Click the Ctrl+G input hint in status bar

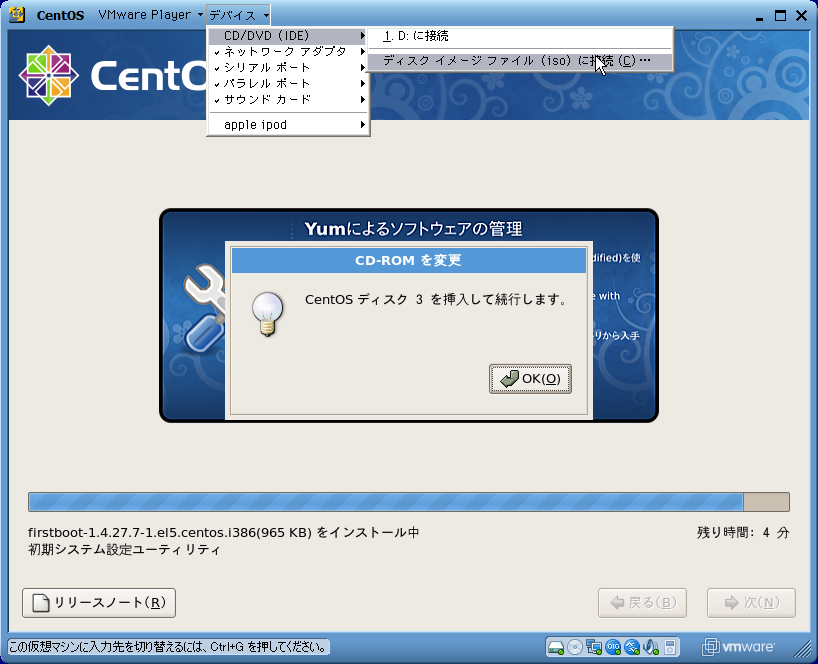click(x=169, y=647)
